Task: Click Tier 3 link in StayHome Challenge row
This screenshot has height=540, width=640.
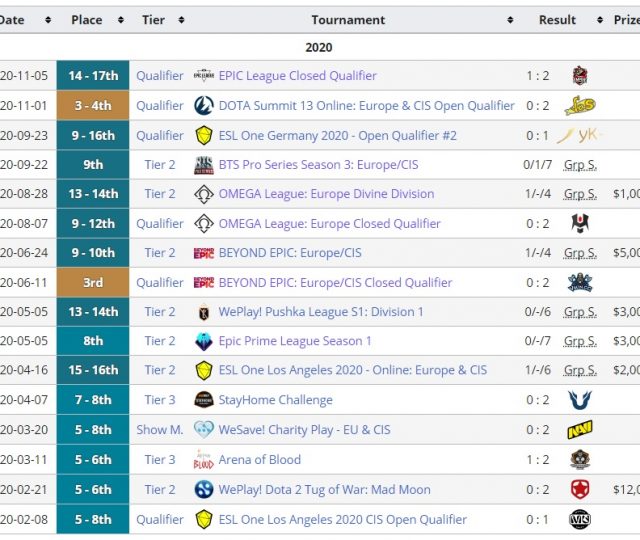Action: pos(159,401)
